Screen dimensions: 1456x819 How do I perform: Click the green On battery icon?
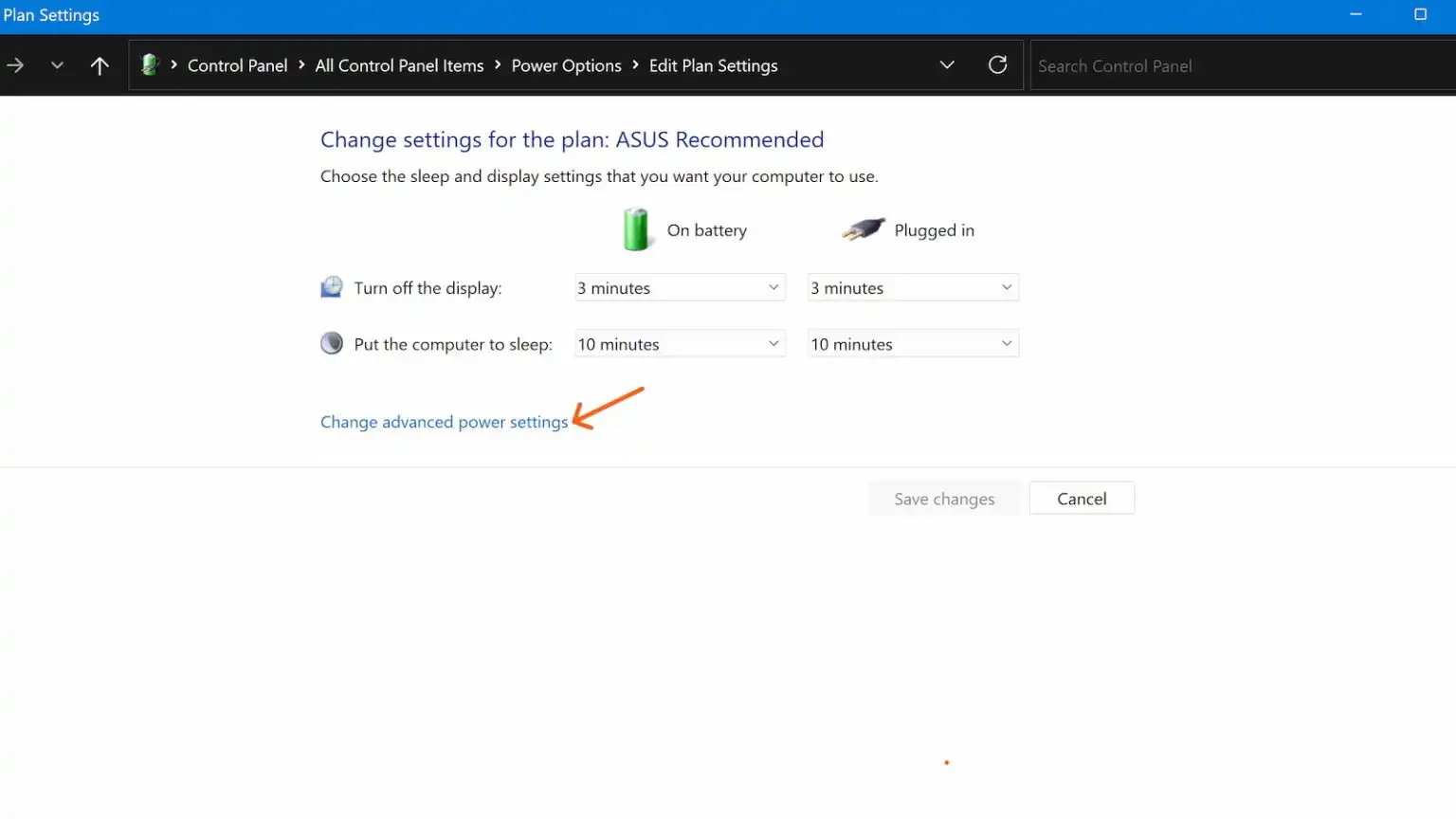636,229
